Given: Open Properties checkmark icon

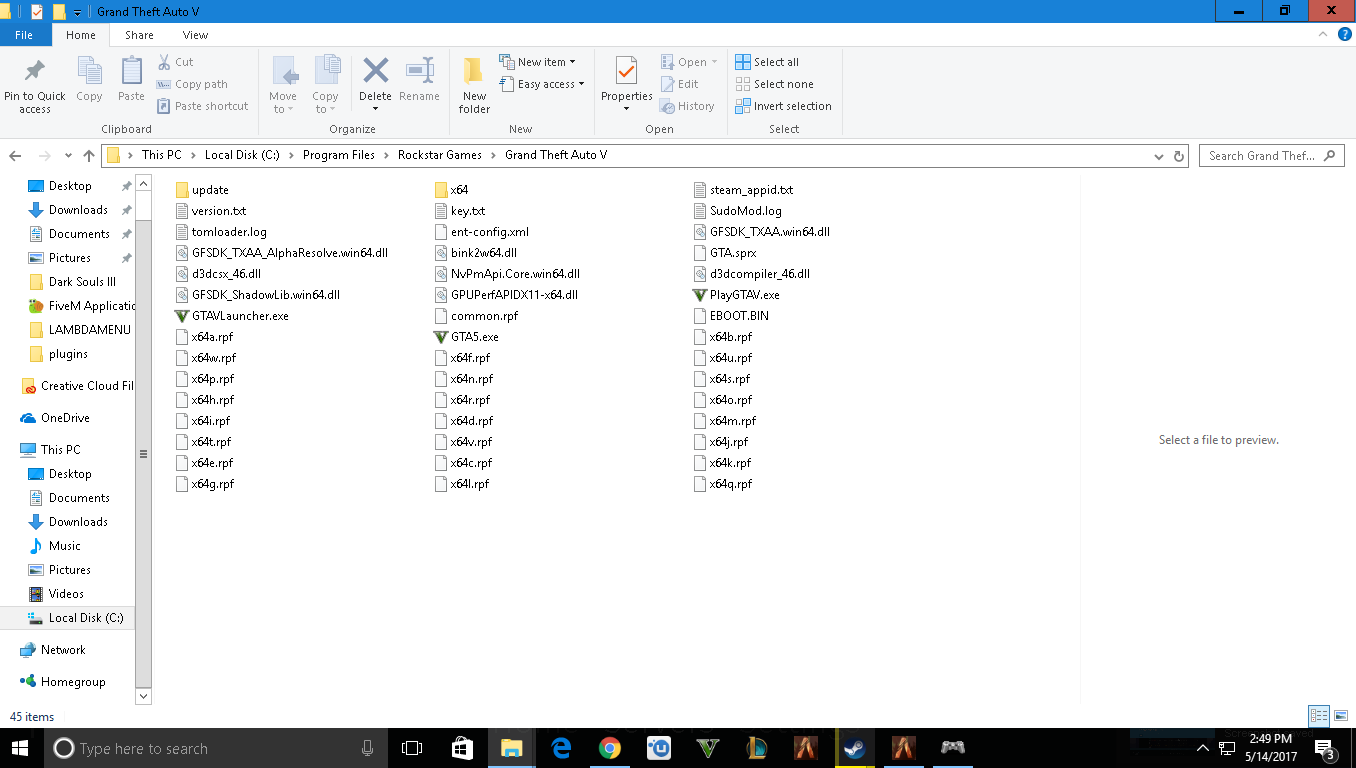Looking at the screenshot, I should pyautogui.click(x=626, y=71).
